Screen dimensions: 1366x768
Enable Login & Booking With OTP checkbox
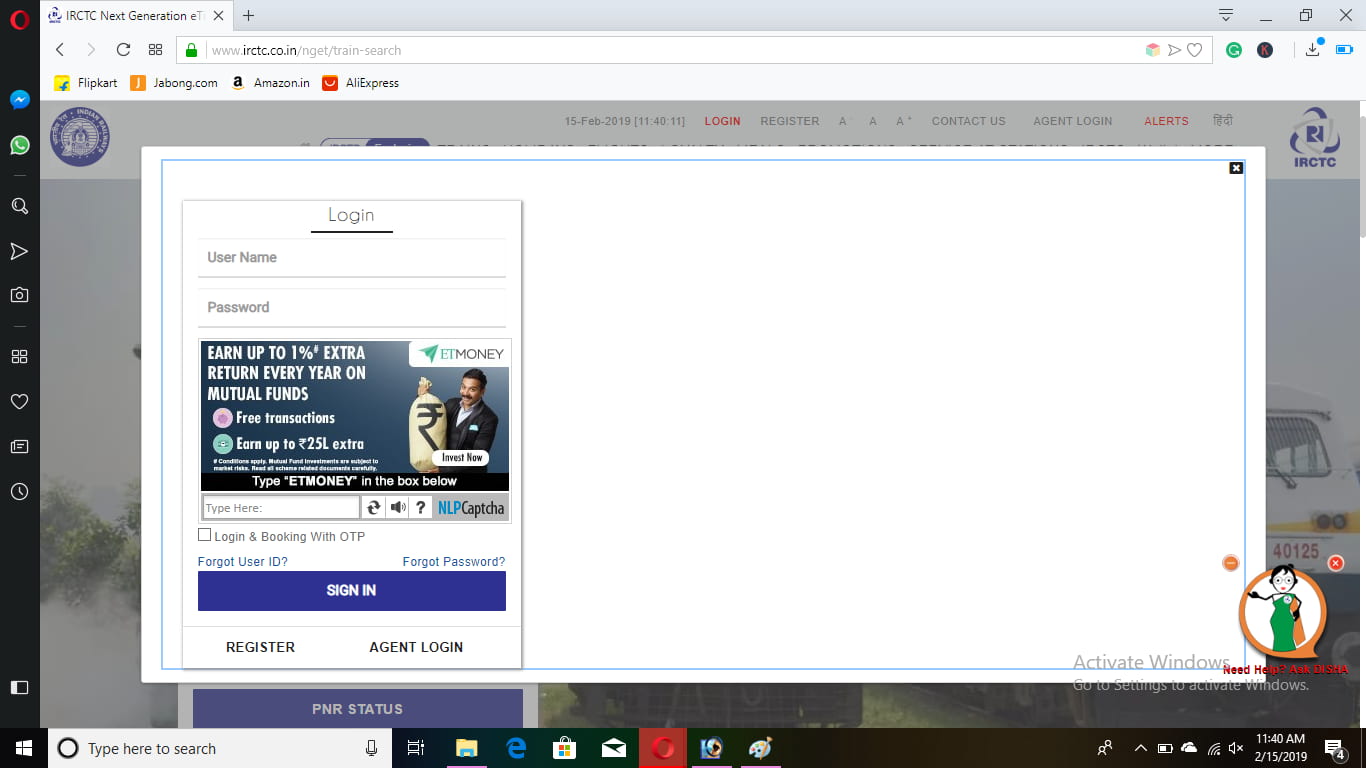pyautogui.click(x=205, y=535)
